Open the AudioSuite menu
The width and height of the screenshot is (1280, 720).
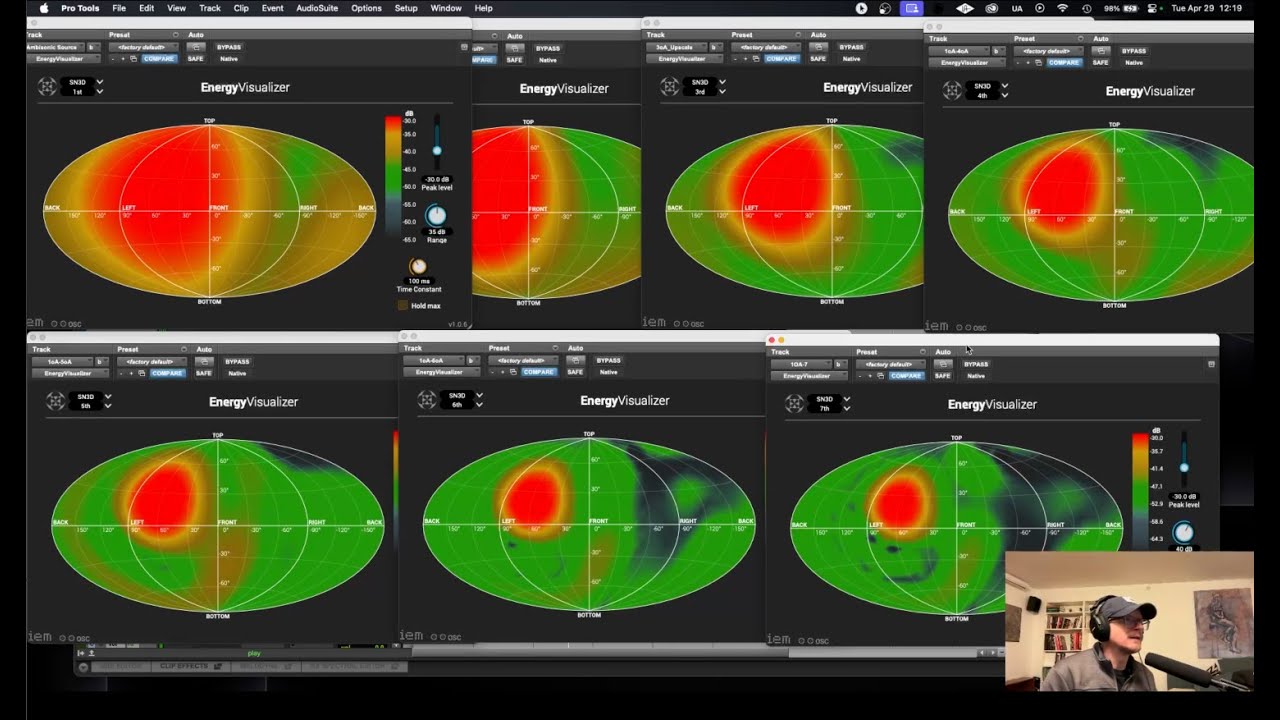click(x=317, y=8)
